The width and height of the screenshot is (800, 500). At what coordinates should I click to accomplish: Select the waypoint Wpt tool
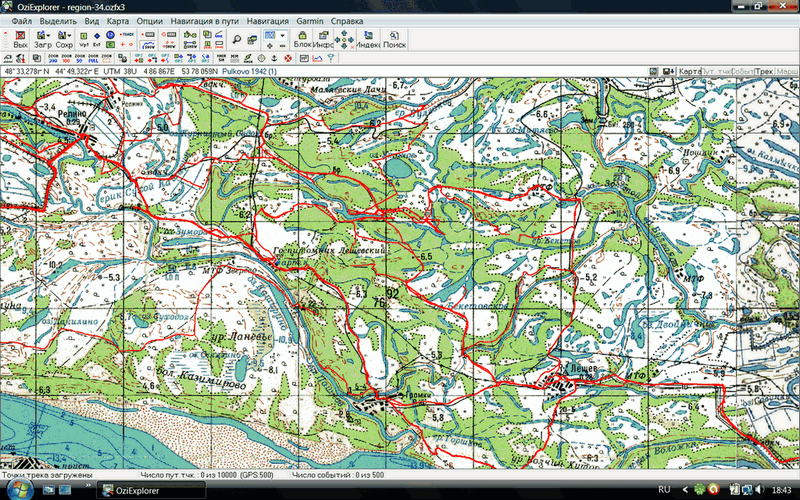[x=83, y=39]
